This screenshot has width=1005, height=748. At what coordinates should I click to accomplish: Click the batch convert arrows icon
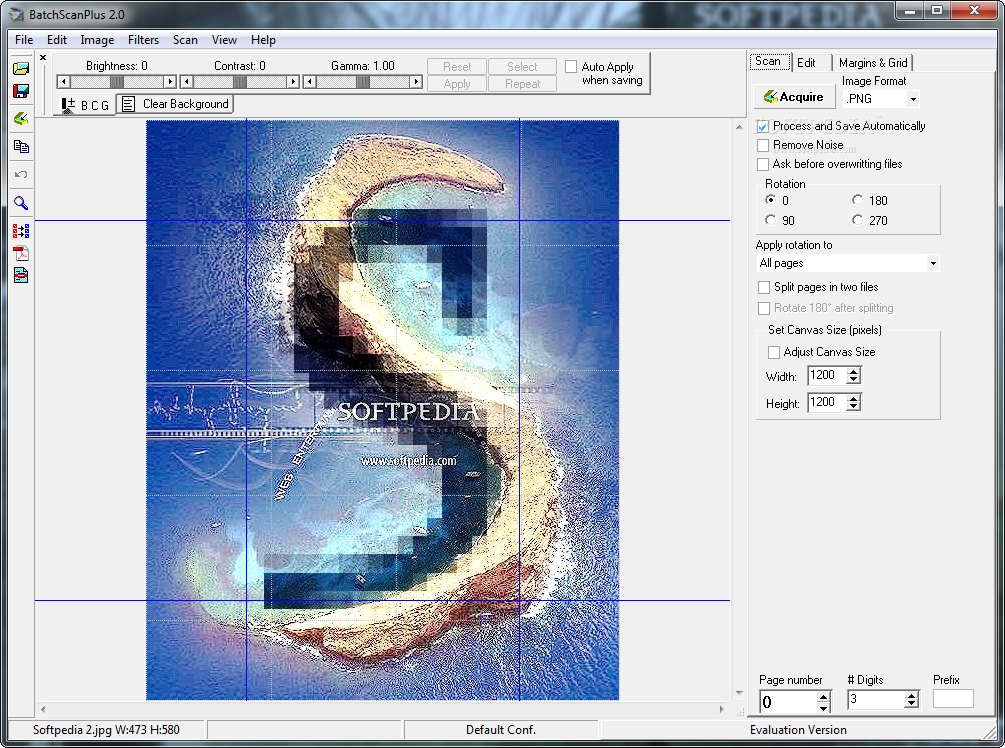[21, 231]
